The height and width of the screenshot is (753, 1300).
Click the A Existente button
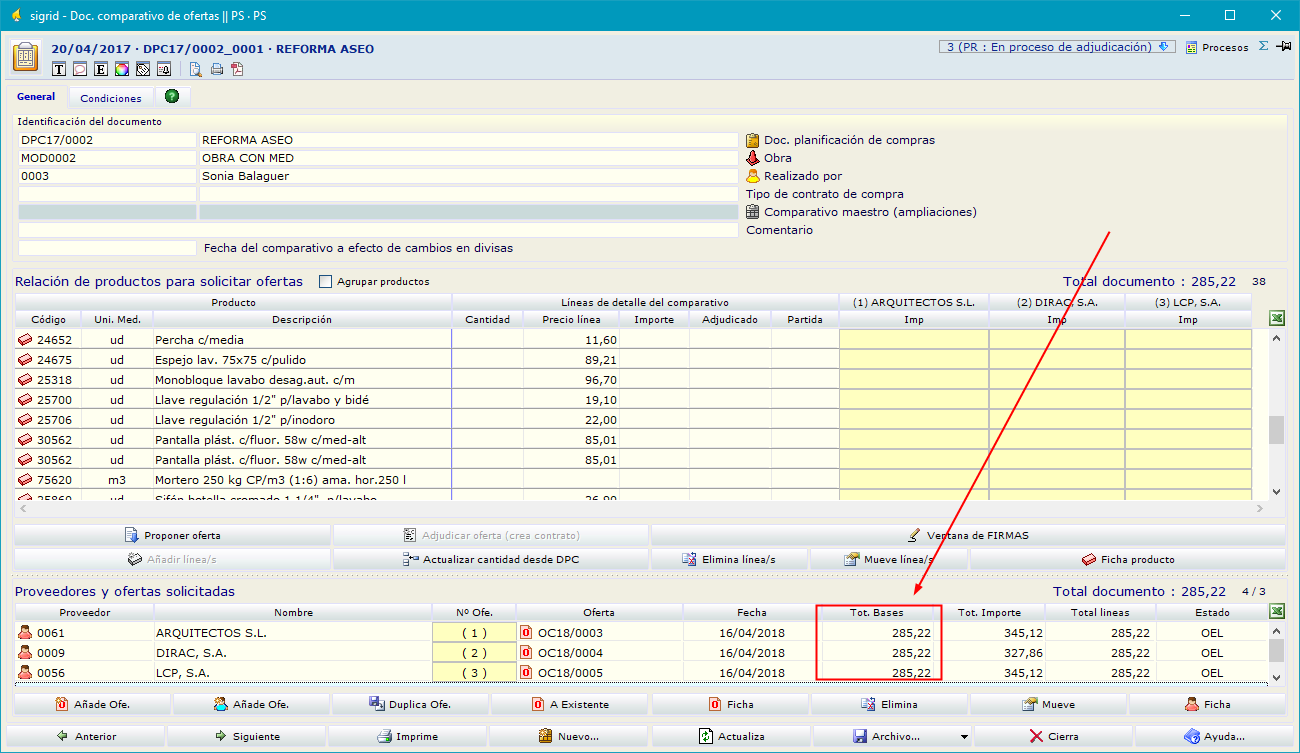(x=570, y=704)
